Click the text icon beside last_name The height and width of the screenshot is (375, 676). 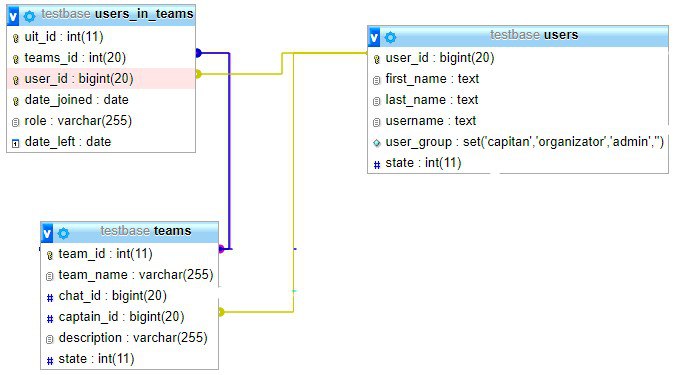pos(376,101)
